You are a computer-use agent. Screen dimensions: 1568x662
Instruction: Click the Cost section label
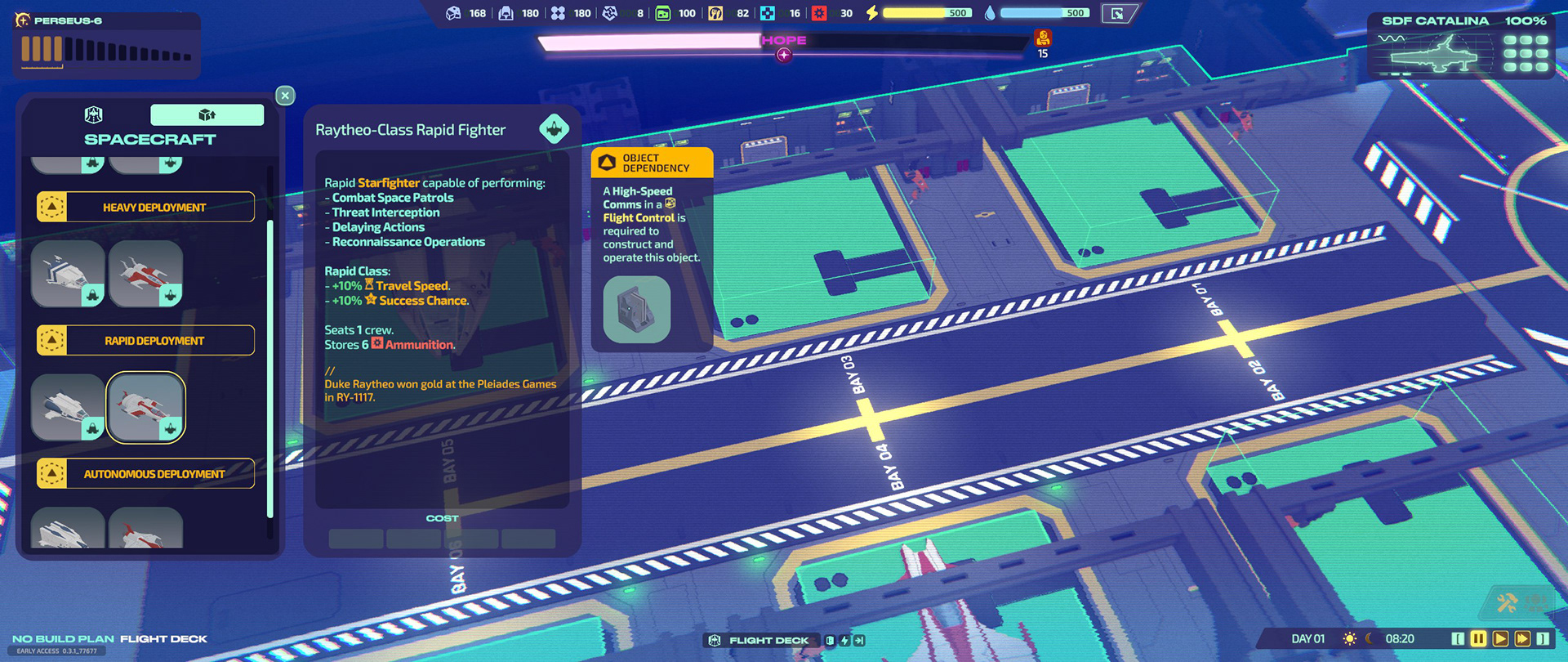442,518
